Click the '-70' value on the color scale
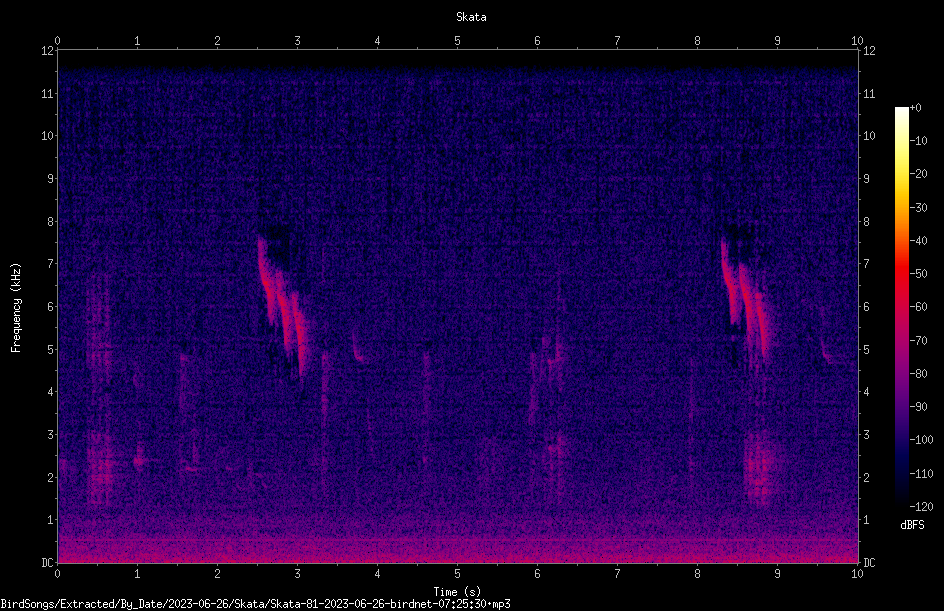944x611 pixels. pyautogui.click(x=918, y=341)
